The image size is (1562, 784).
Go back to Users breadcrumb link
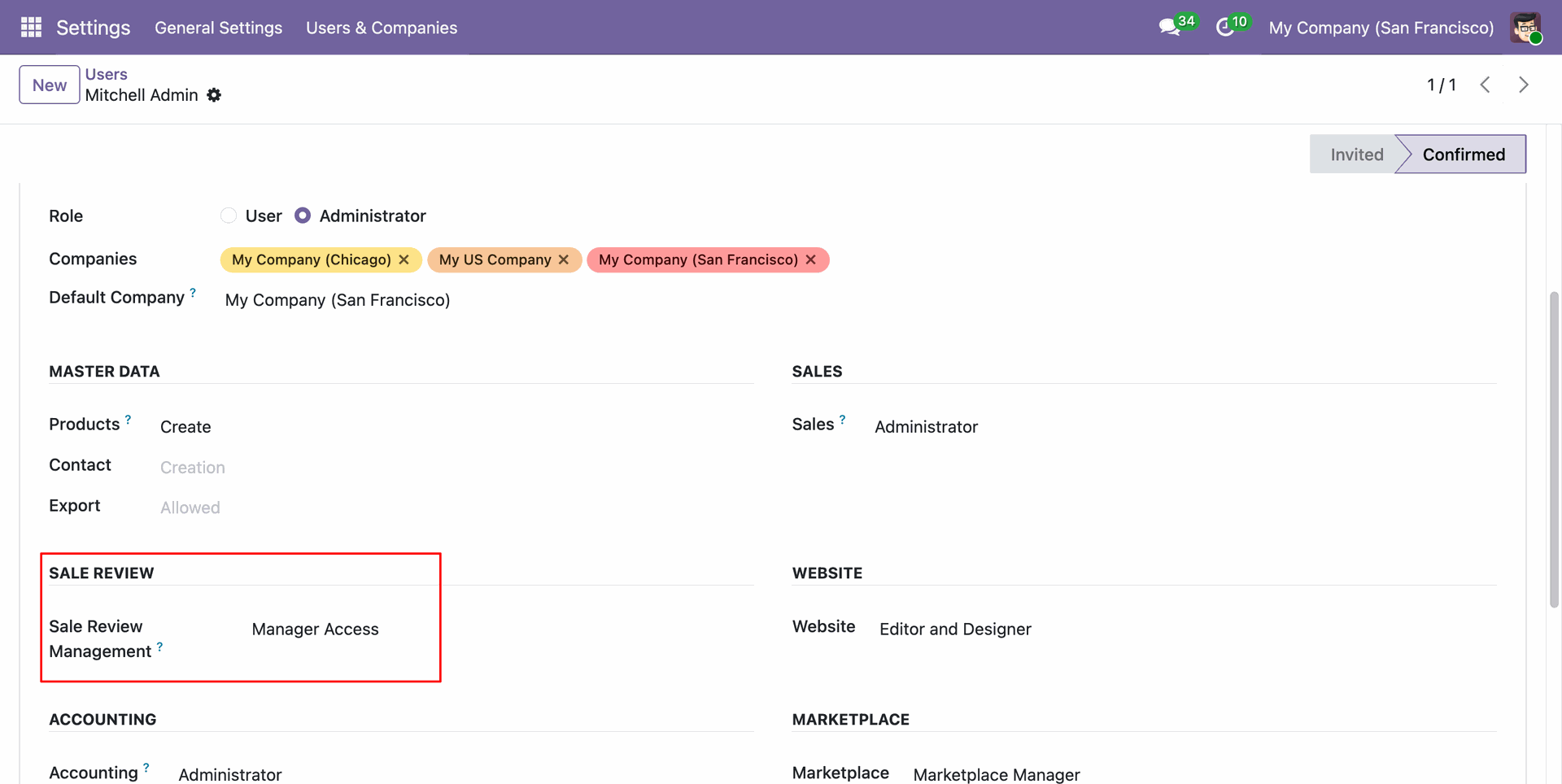[x=106, y=74]
